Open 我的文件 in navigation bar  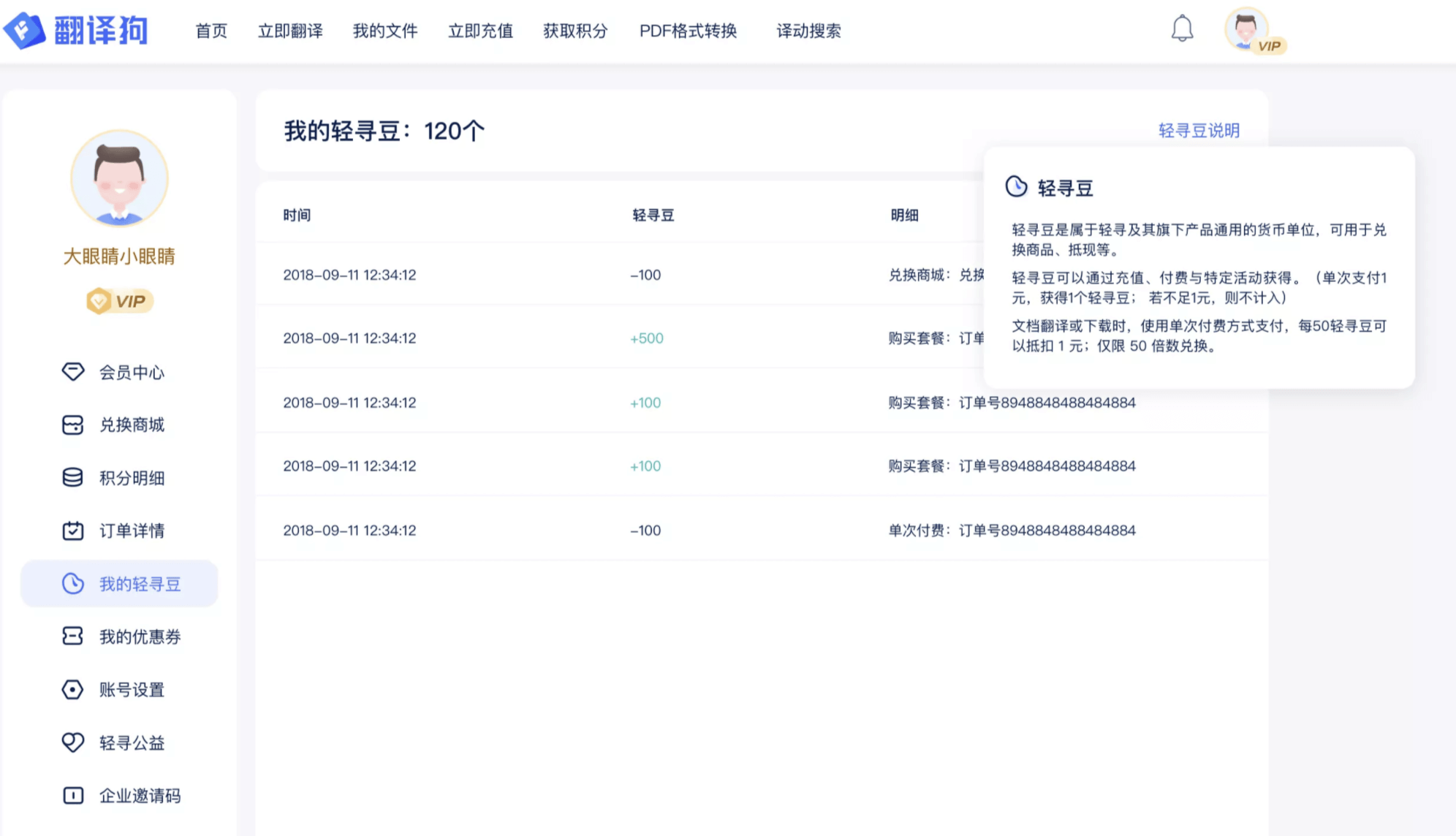385,31
